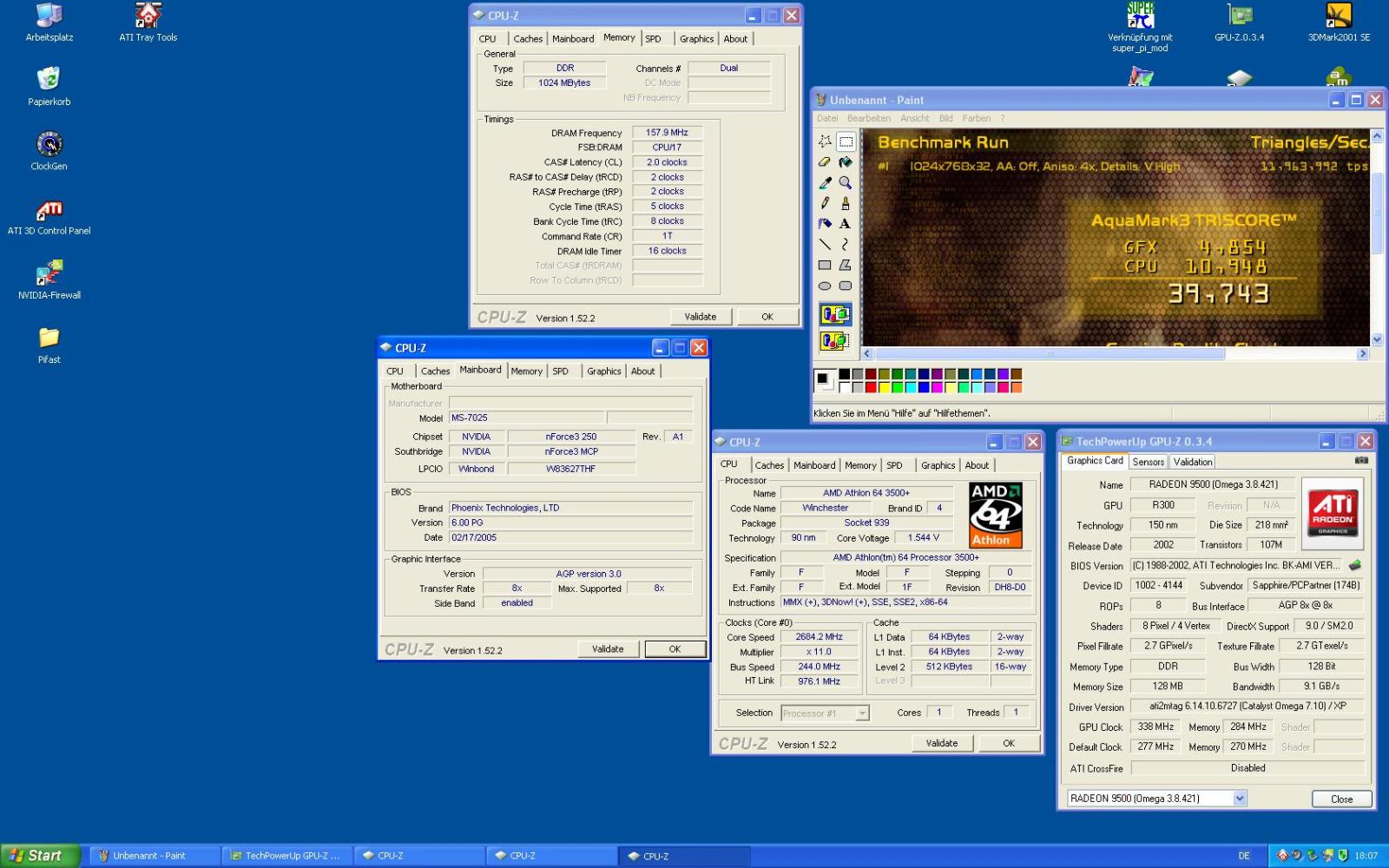This screenshot has width=1389, height=868.
Task: Select the Rounded Rectangle tool
Action: point(846,286)
